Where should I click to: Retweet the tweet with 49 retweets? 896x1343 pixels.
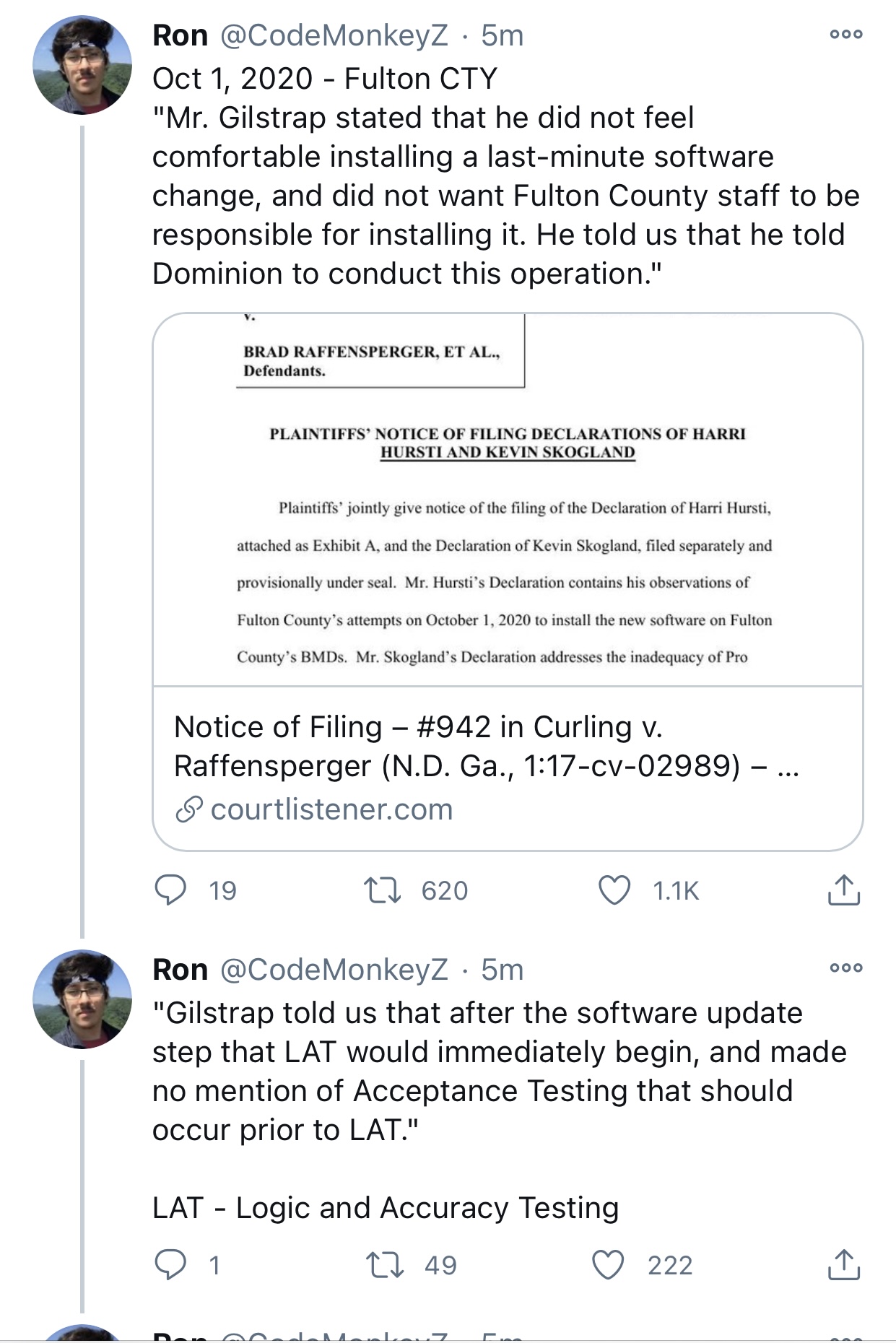(384, 1265)
